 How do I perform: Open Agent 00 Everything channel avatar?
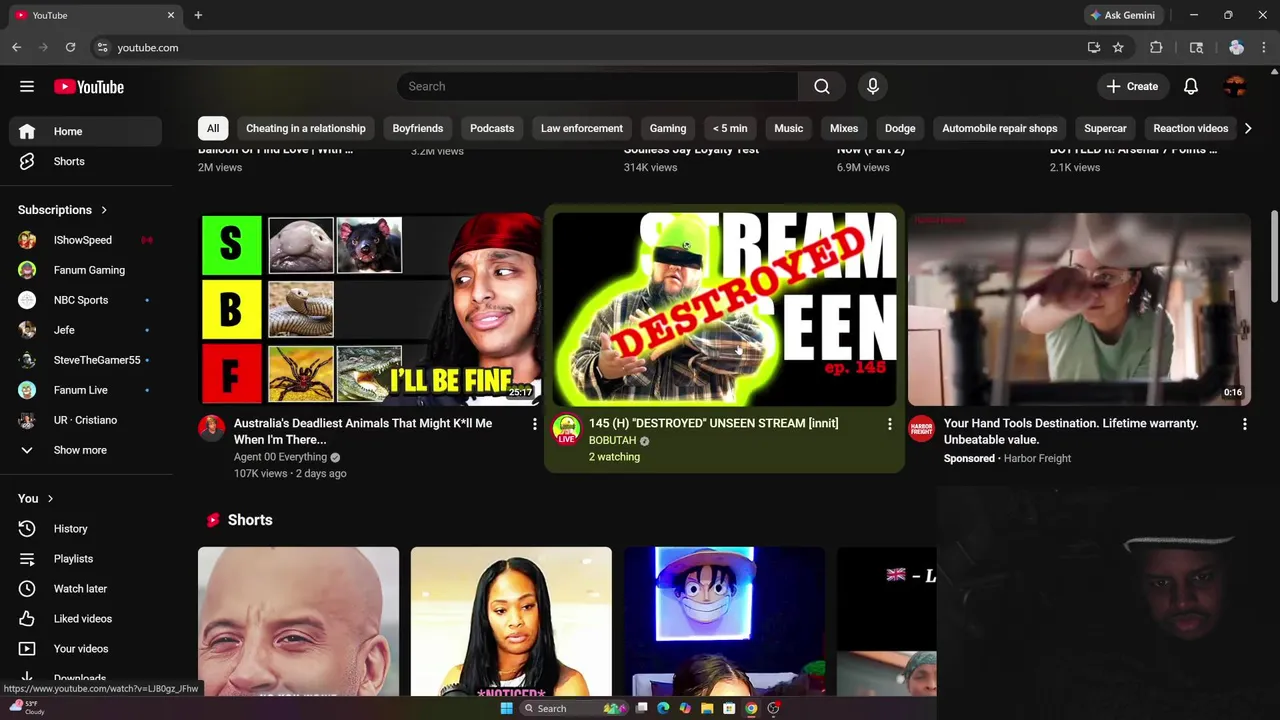tap(211, 429)
